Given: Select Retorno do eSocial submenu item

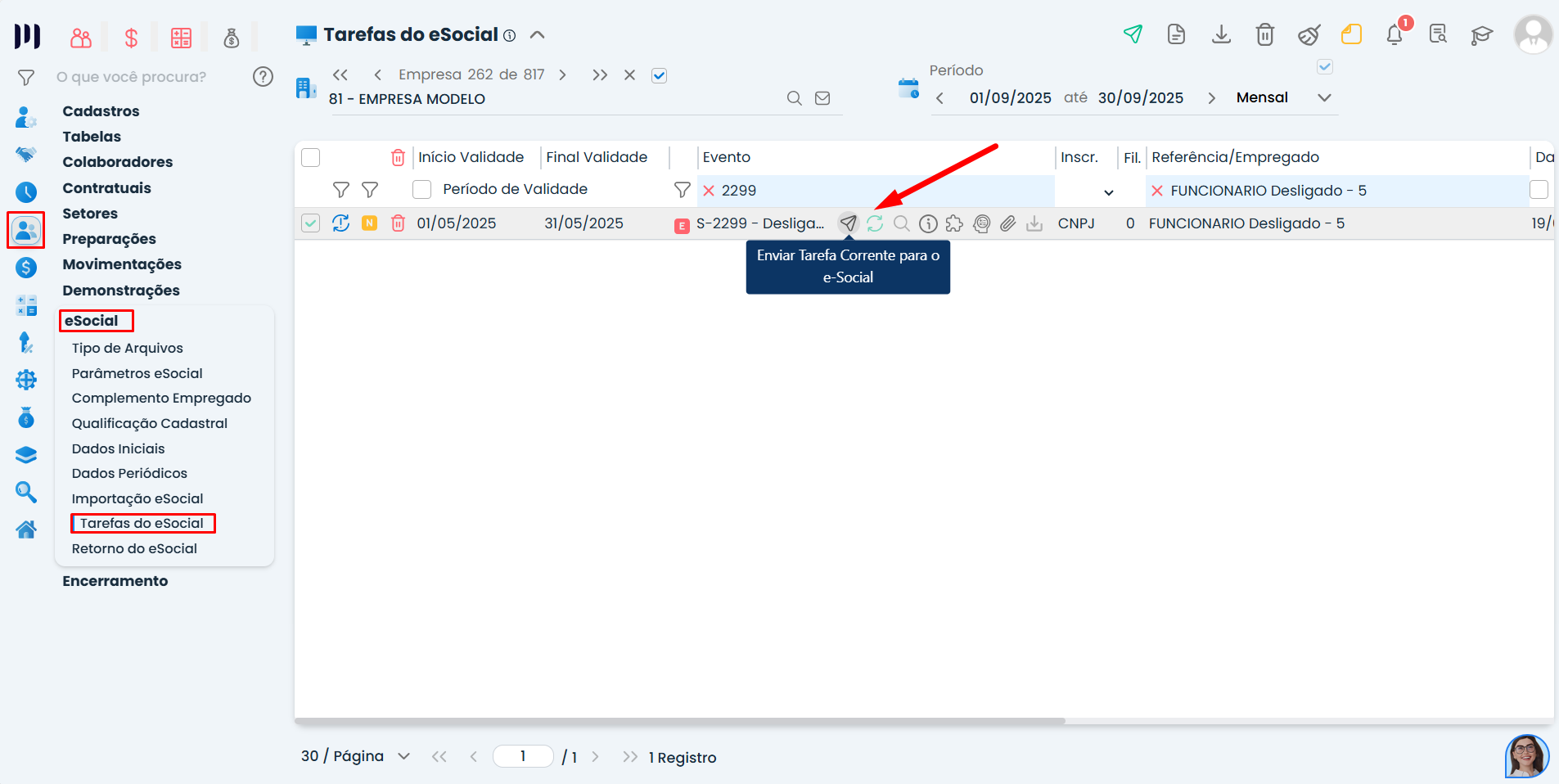Looking at the screenshot, I should tap(134, 548).
